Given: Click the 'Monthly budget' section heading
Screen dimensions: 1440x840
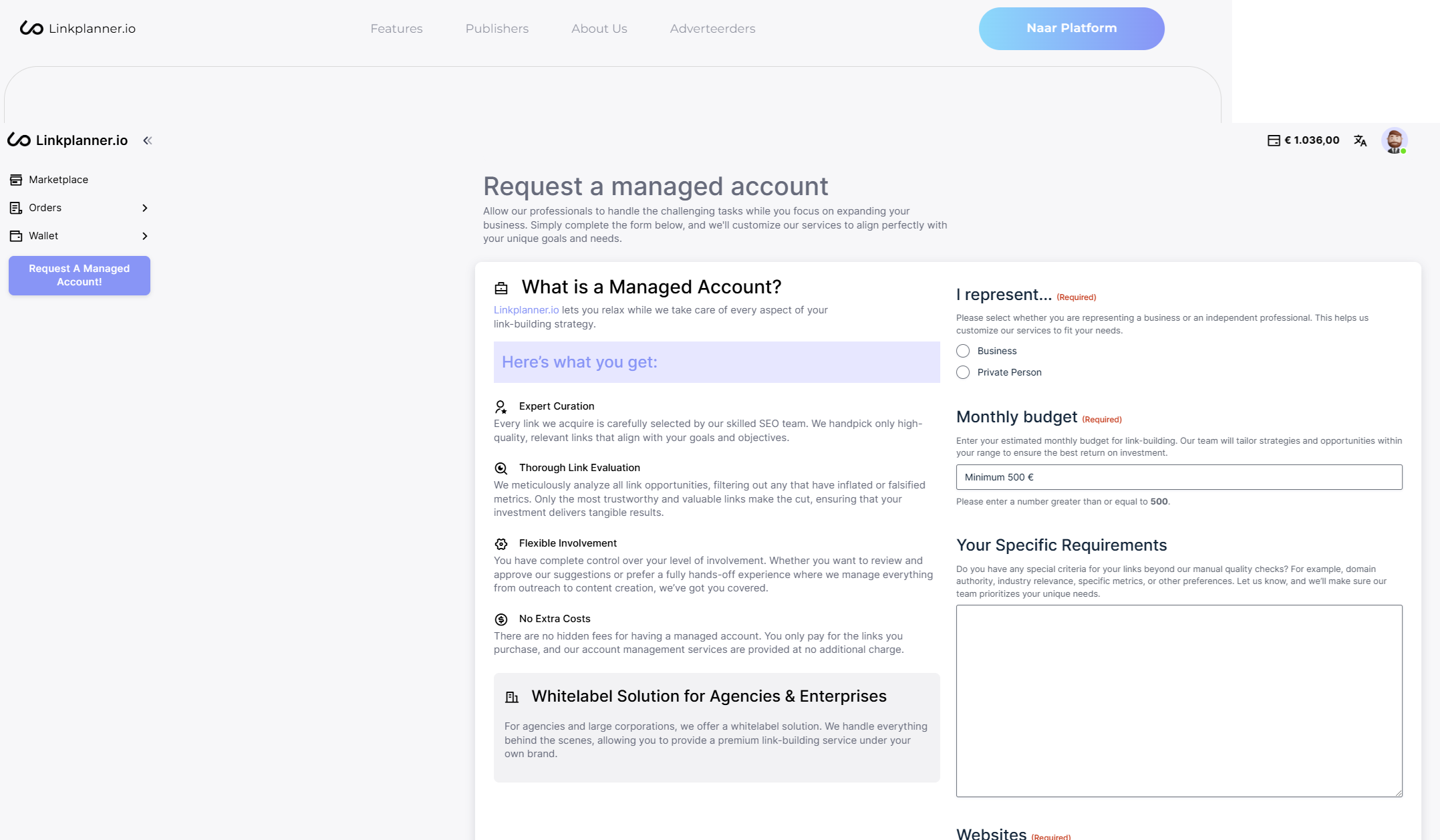Looking at the screenshot, I should point(1017,417).
